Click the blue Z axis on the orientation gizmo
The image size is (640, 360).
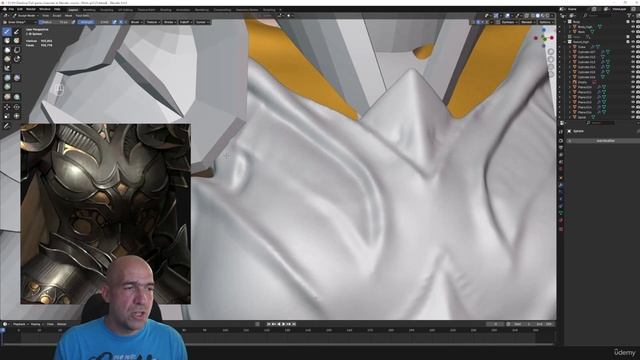pos(544,30)
